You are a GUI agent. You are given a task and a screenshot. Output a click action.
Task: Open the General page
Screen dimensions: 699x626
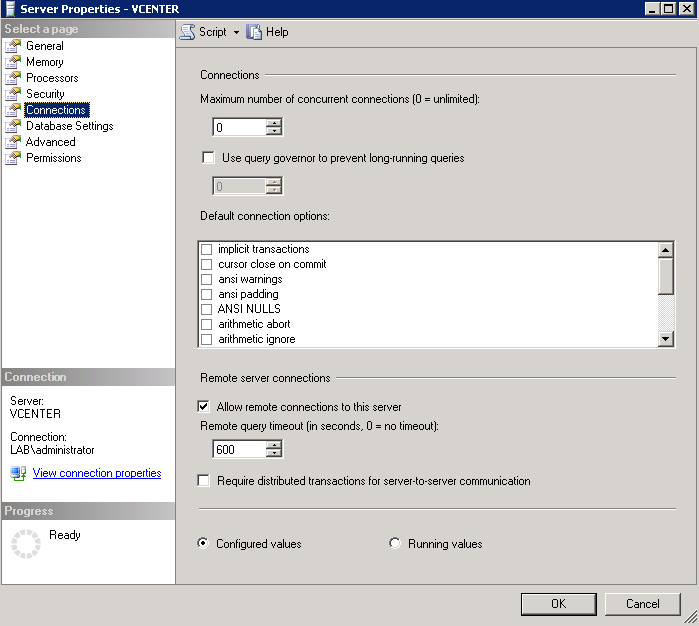coord(45,46)
